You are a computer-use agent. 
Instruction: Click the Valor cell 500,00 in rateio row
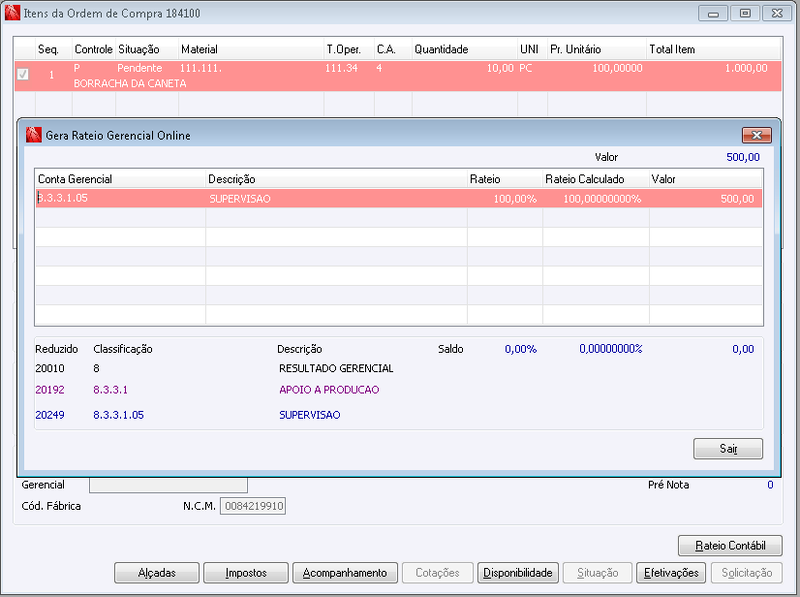(x=706, y=198)
